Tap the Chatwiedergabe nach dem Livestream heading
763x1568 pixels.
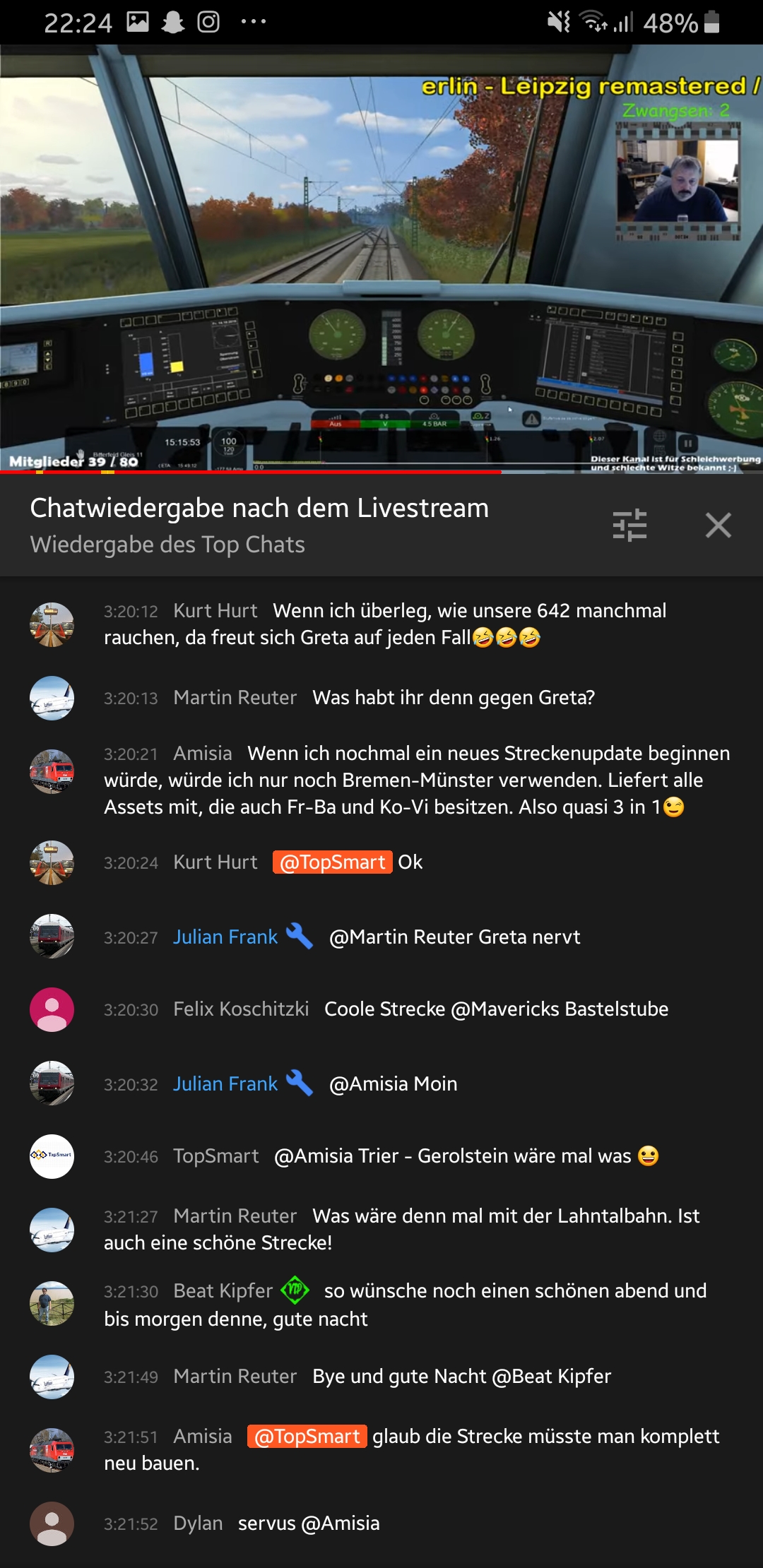tap(259, 508)
